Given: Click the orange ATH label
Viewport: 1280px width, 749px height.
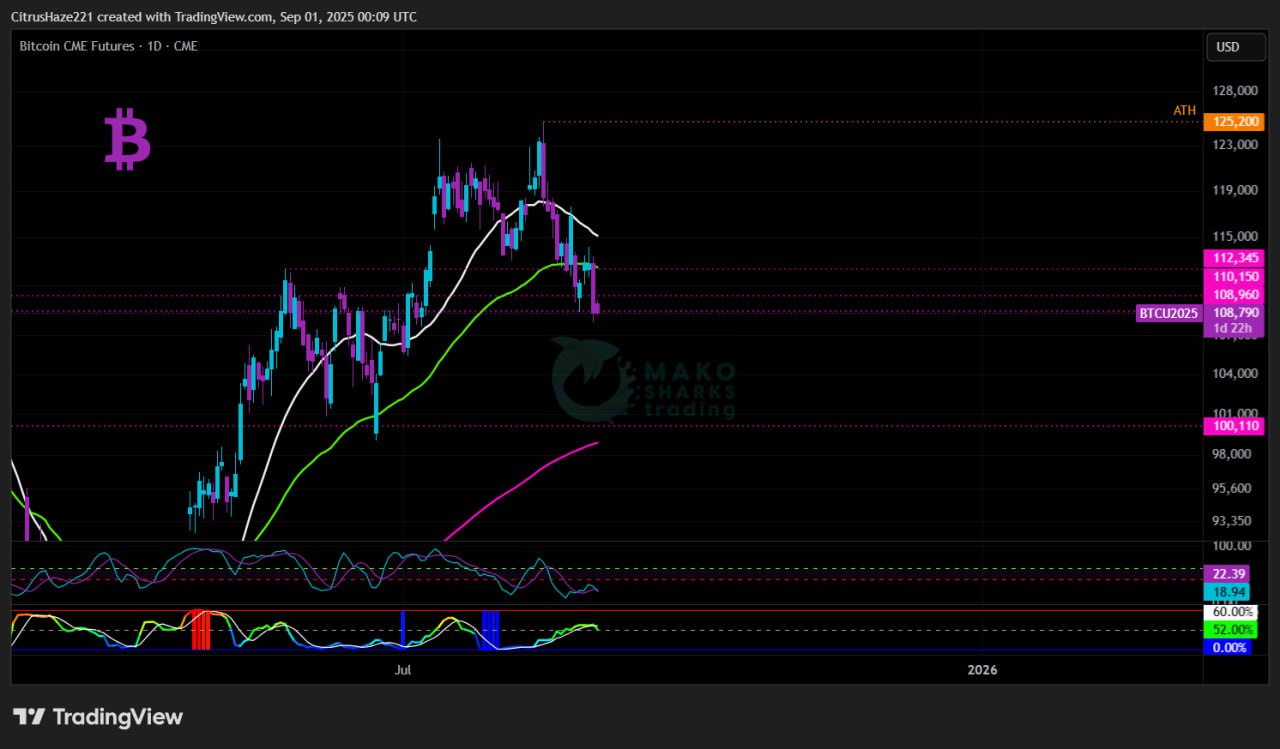Looking at the screenshot, I should click(1184, 110).
